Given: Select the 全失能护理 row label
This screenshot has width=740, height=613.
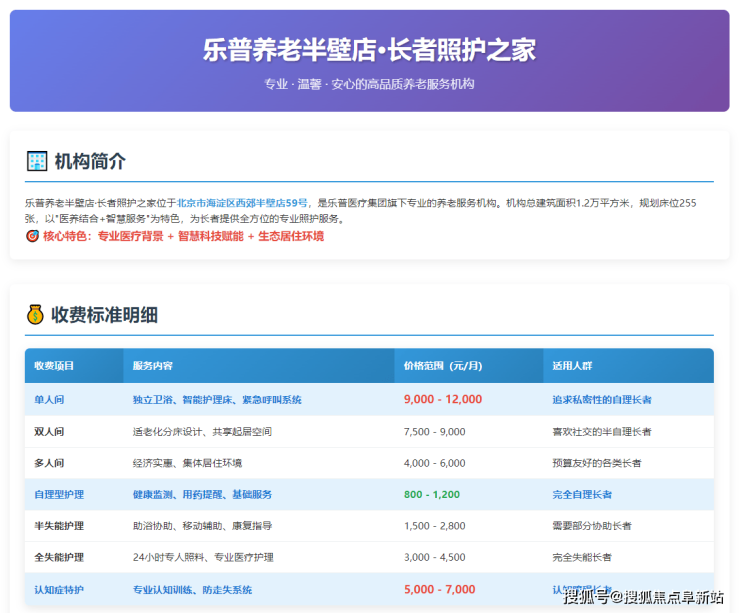Looking at the screenshot, I should [x=59, y=558].
